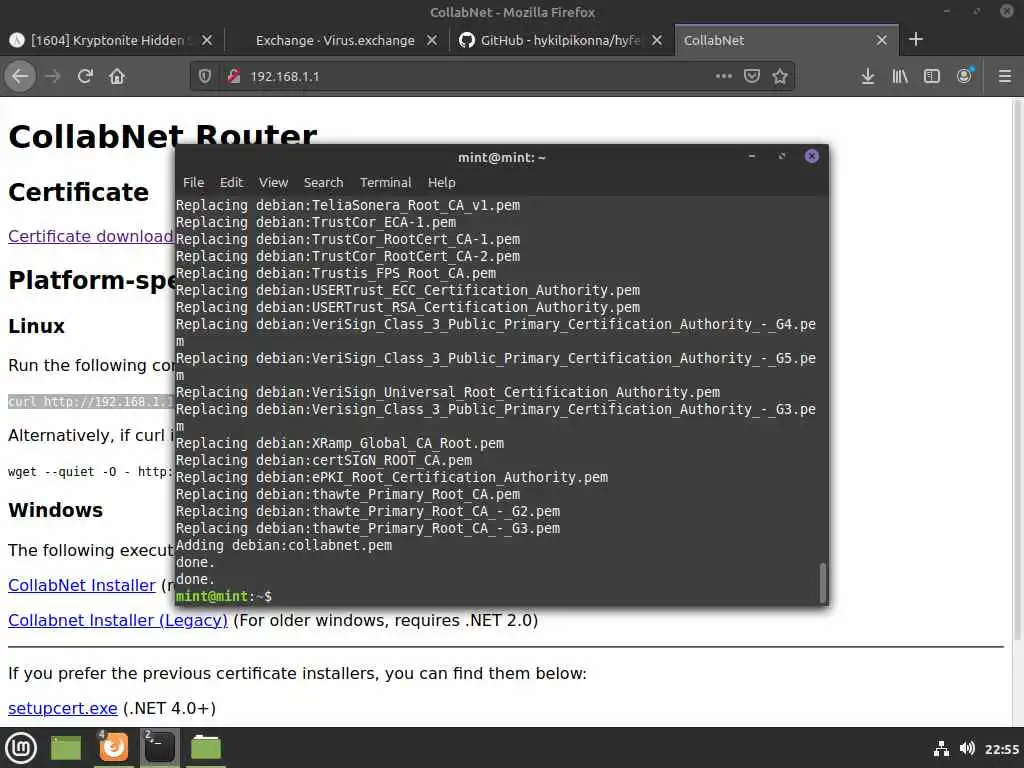
Task: Download setupcert.exe link
Action: pyautogui.click(x=63, y=708)
